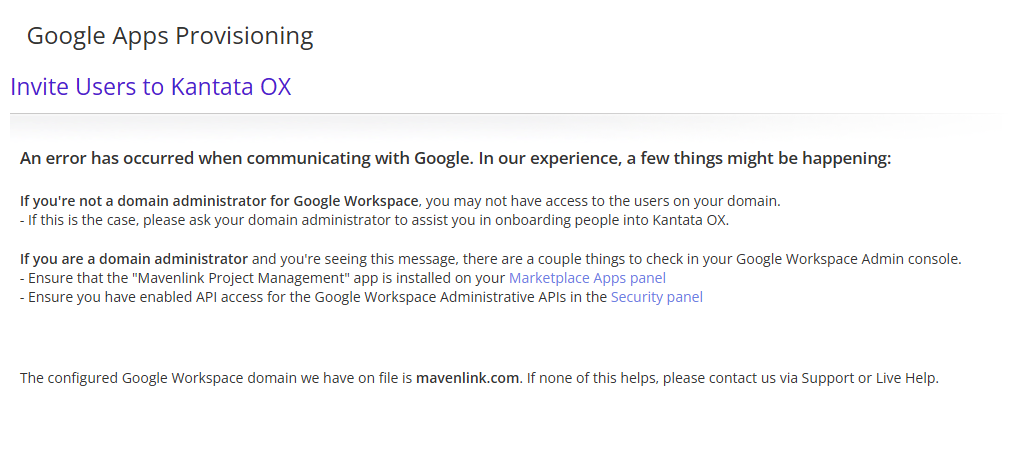Click bold "If you are a domain administrator" text
Viewport: 1009px width, 455px height.
tap(134, 259)
